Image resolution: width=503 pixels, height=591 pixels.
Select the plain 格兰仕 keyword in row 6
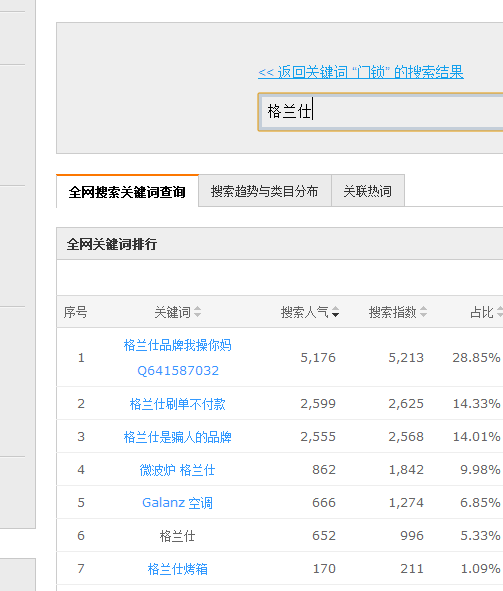177,536
